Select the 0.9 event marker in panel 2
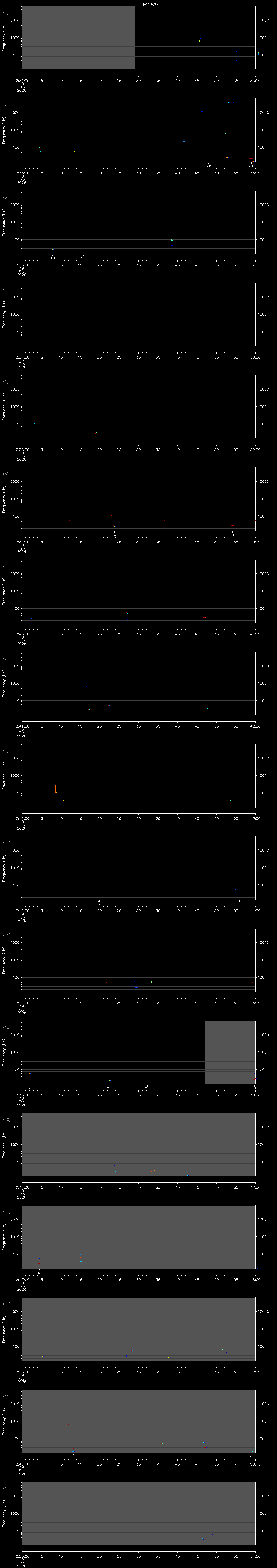The width and height of the screenshot is (277, 1568). tap(208, 165)
